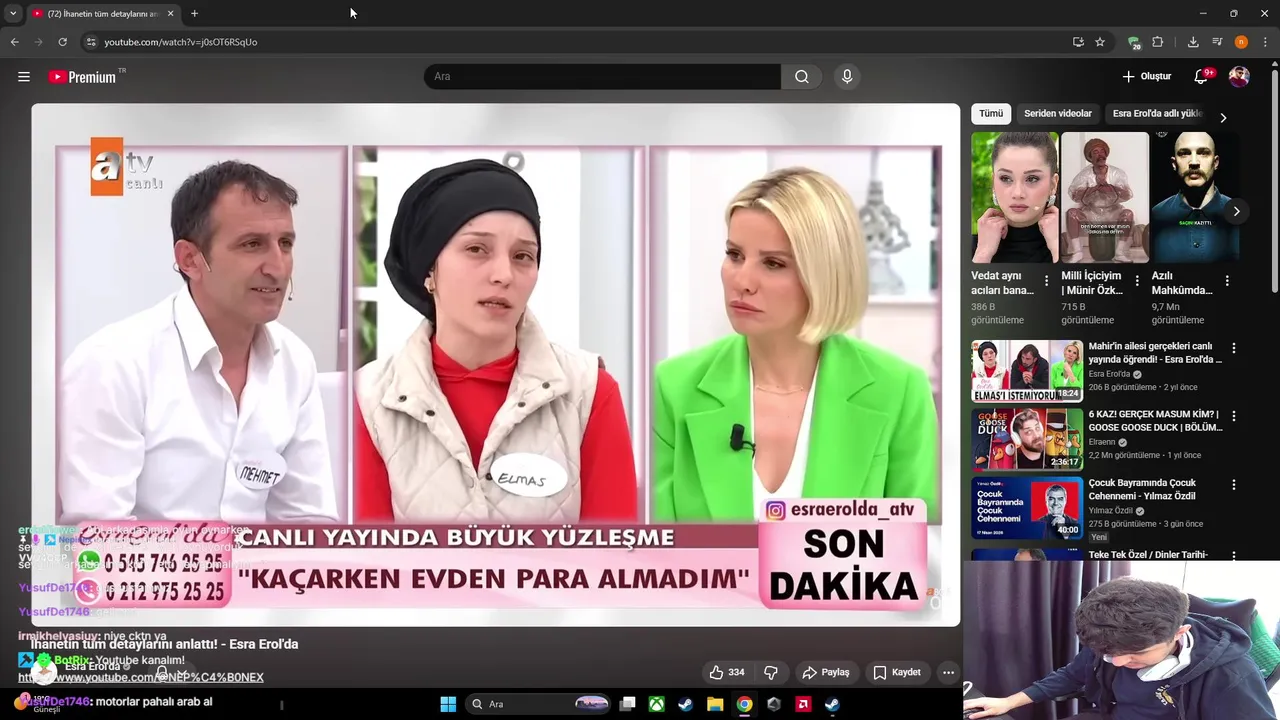Show more filter chips with arrow

(x=1223, y=117)
